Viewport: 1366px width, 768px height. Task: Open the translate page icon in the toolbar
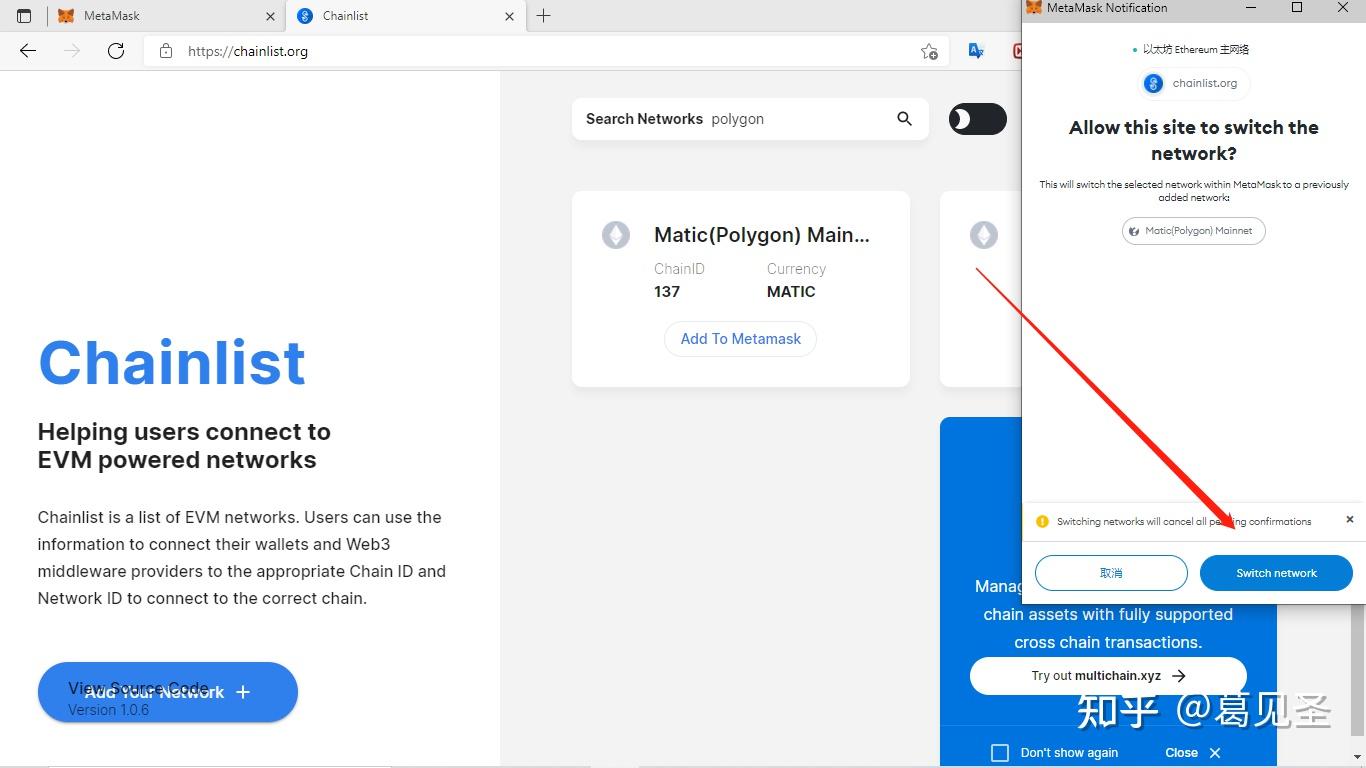coord(975,51)
